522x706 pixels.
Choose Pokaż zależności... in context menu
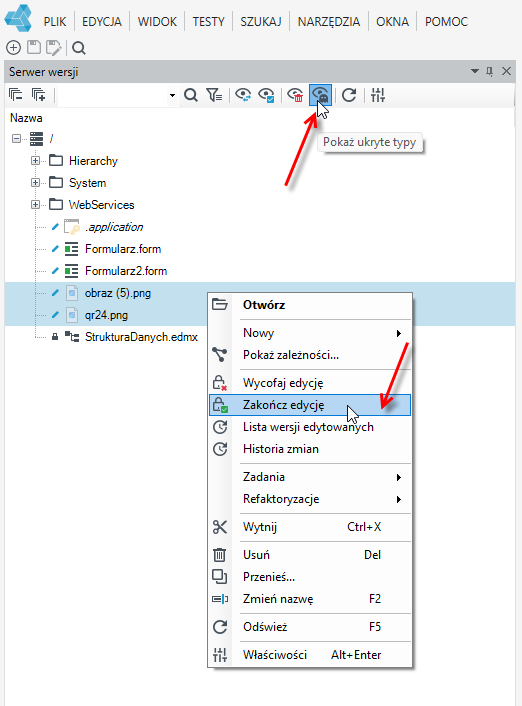coord(310,355)
